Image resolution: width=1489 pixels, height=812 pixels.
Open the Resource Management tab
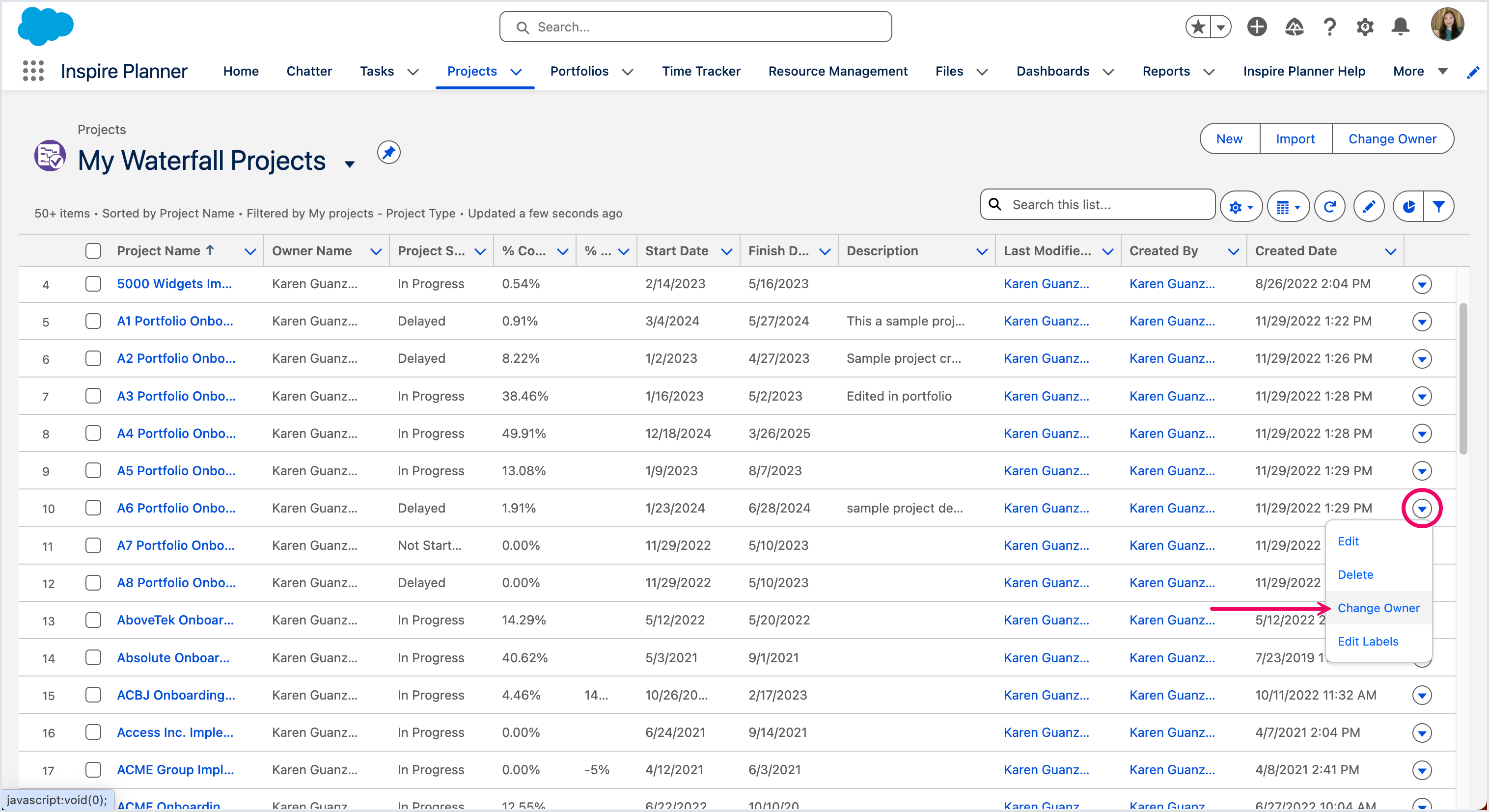(x=838, y=71)
